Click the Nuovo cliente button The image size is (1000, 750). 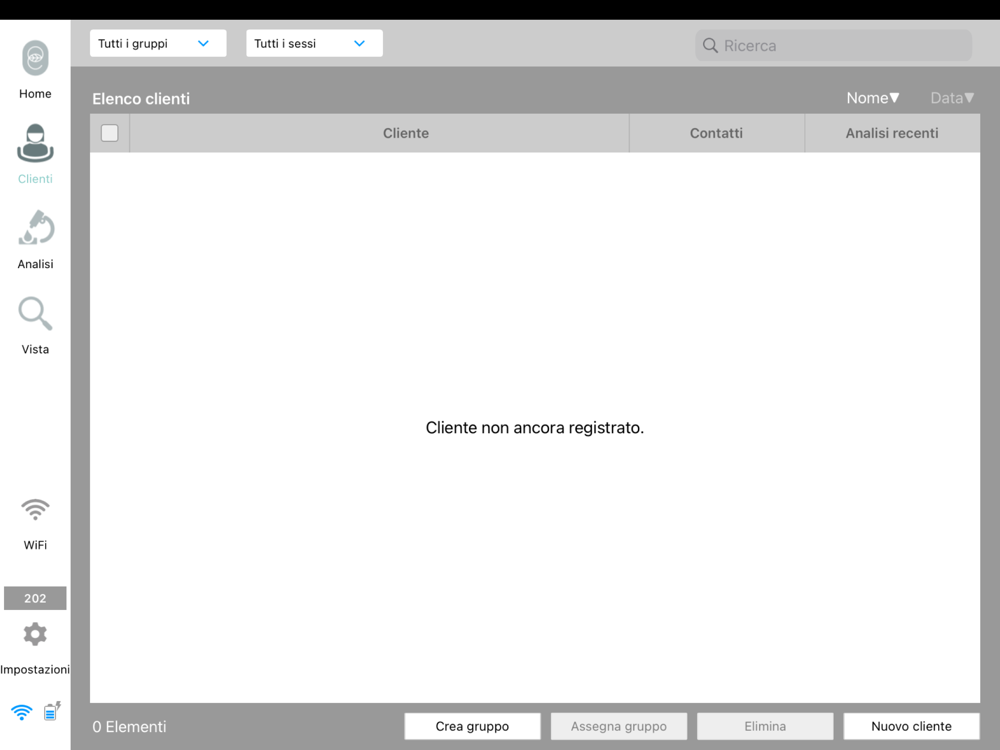click(911, 726)
